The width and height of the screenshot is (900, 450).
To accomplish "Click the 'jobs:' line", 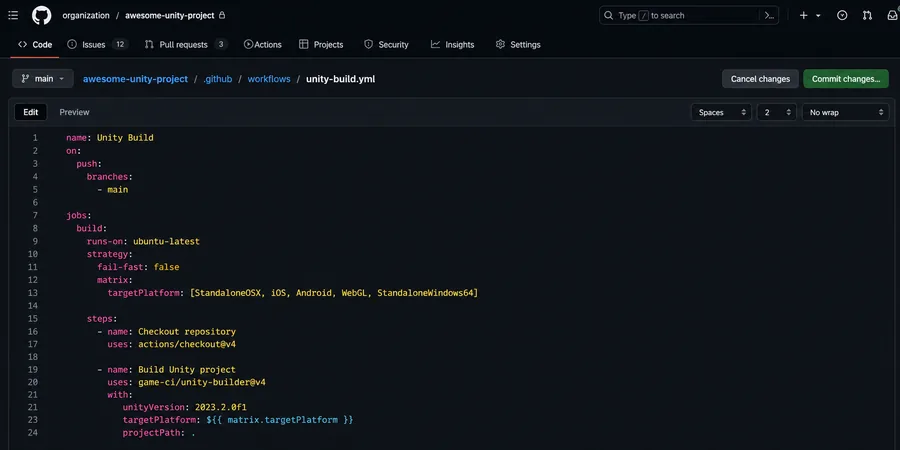I will point(79,215).
